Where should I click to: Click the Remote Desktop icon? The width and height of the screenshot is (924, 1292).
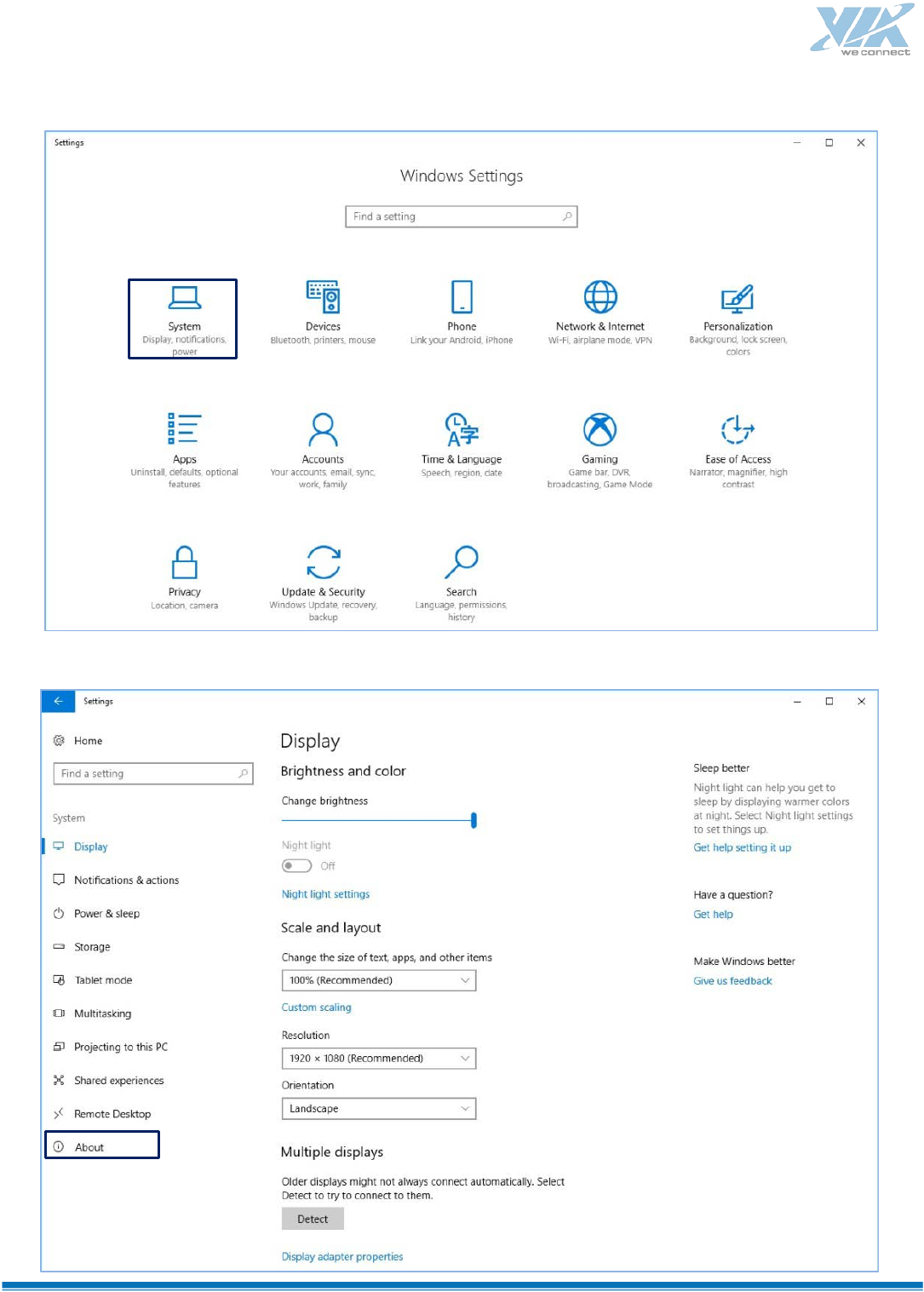(x=59, y=1113)
